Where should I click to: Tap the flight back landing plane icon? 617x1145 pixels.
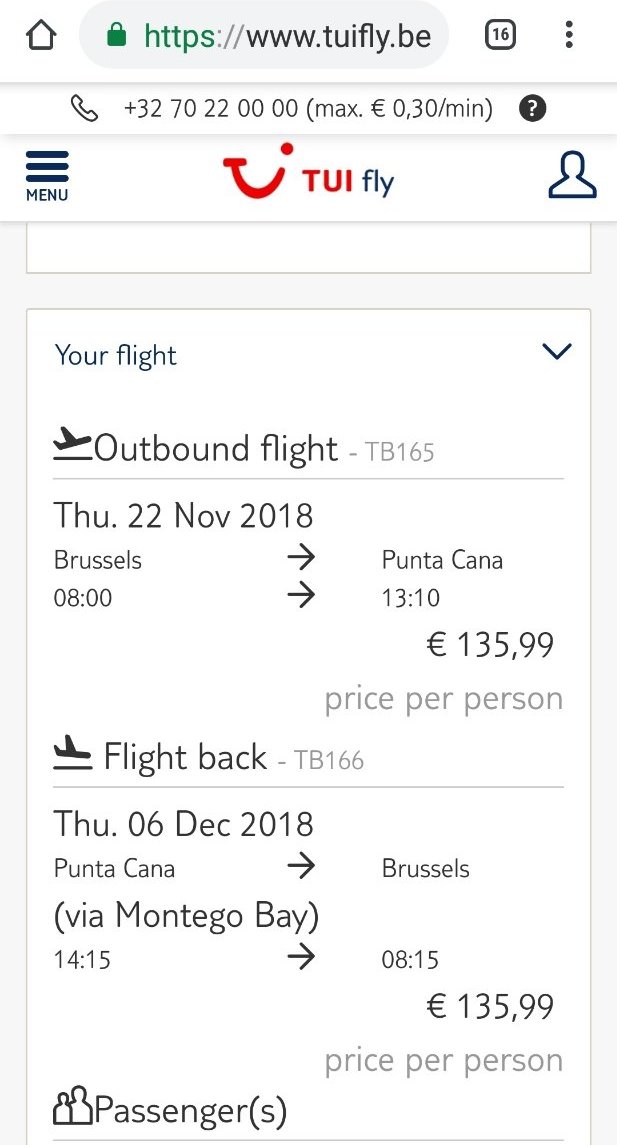[x=72, y=753]
